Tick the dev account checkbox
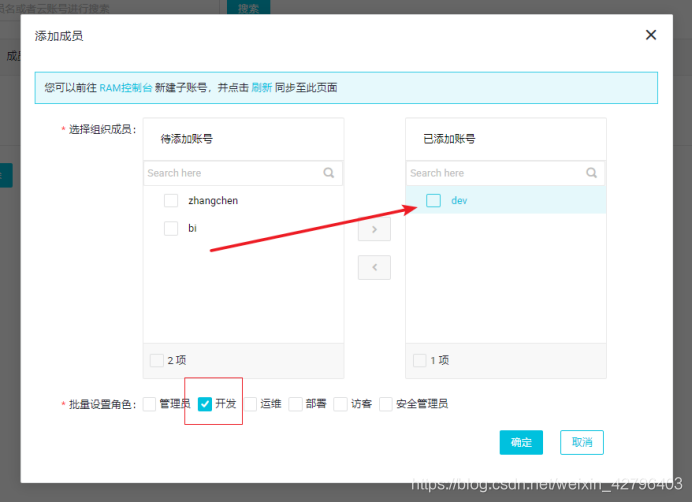 click(433, 200)
